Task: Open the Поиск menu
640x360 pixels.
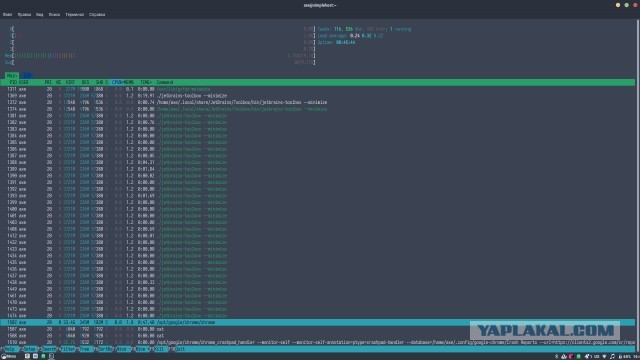Action: (x=54, y=14)
